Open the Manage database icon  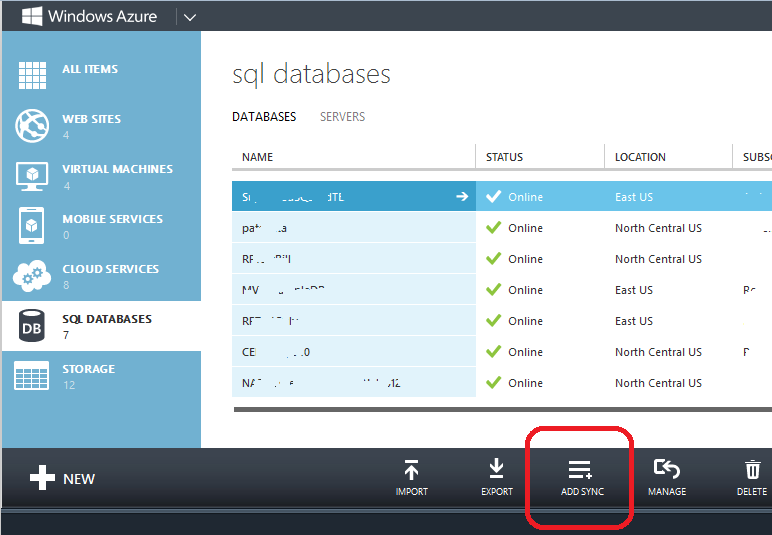(666, 470)
